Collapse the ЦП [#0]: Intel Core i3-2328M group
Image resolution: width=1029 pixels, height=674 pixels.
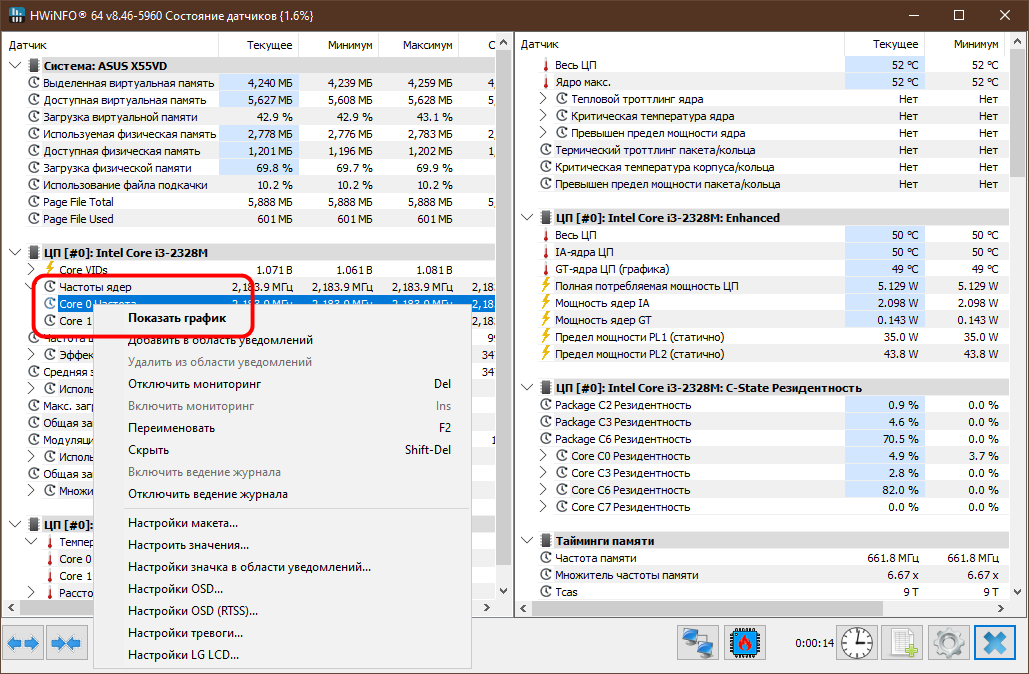coord(15,252)
